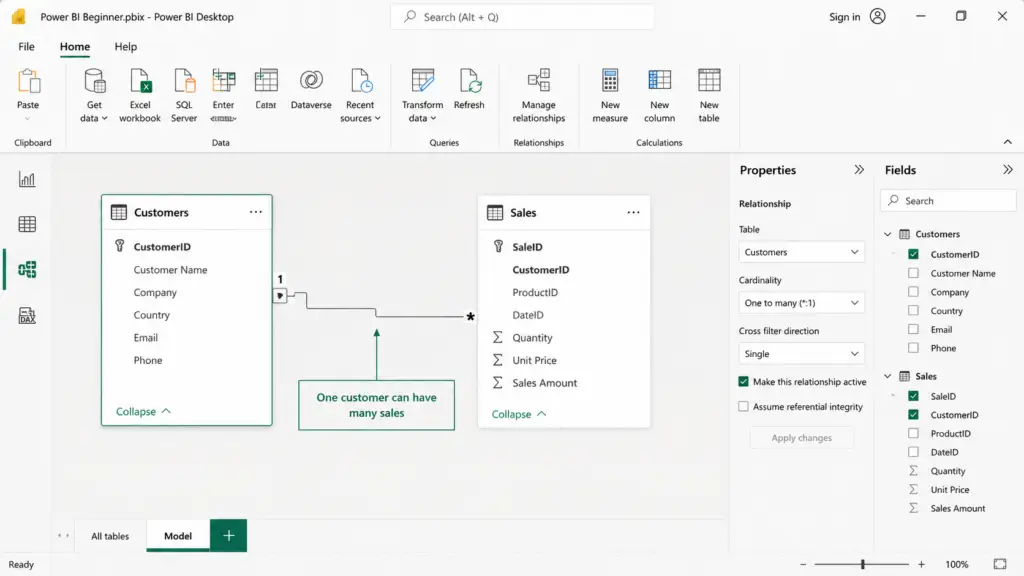1024x576 pixels.
Task: Check Company field checkbox
Action: coord(913,292)
